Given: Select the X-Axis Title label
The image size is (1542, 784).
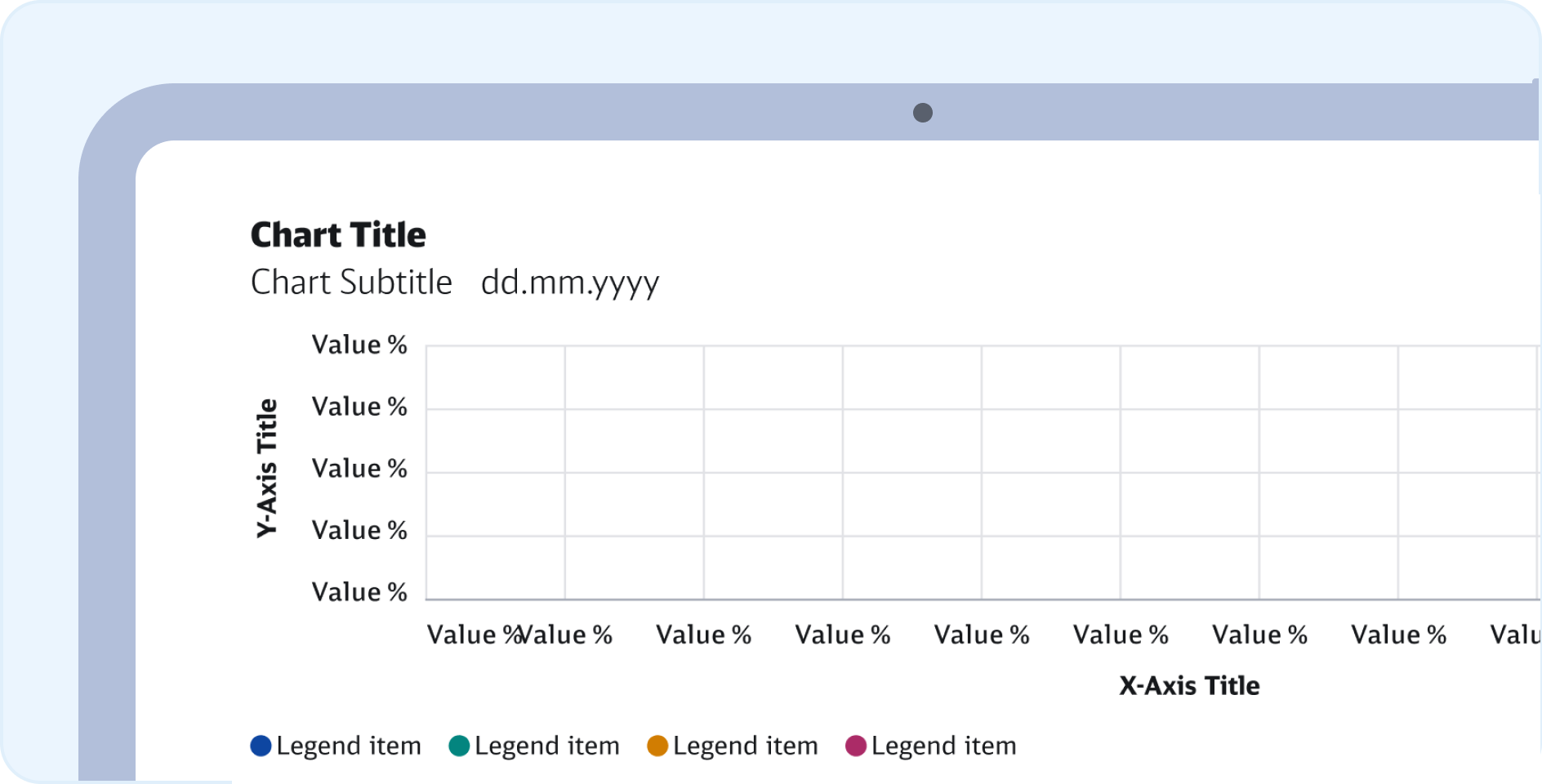Looking at the screenshot, I should click(1188, 686).
